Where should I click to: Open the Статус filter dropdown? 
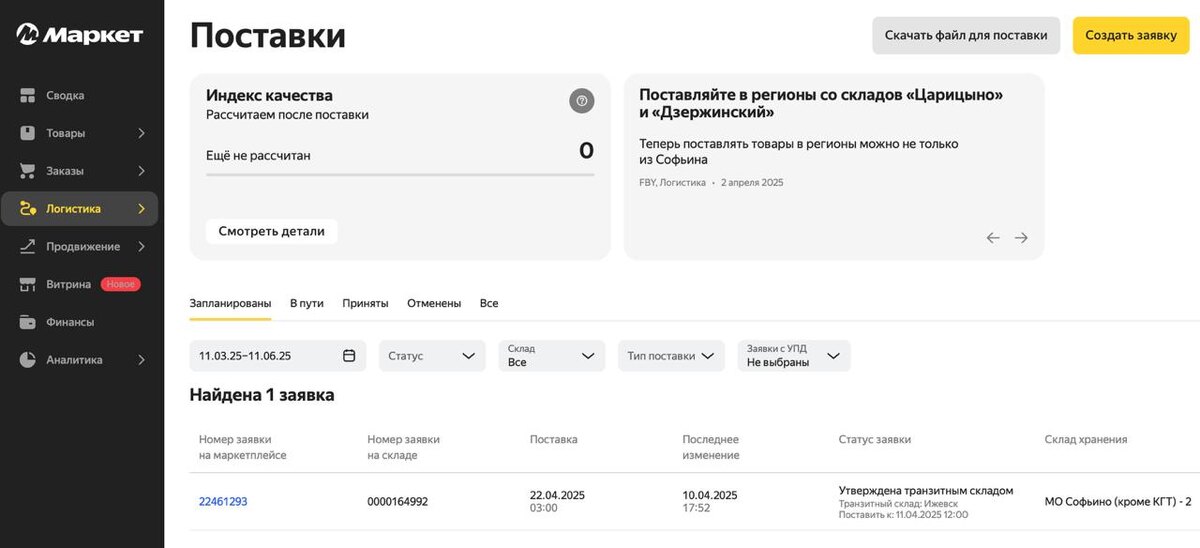432,356
